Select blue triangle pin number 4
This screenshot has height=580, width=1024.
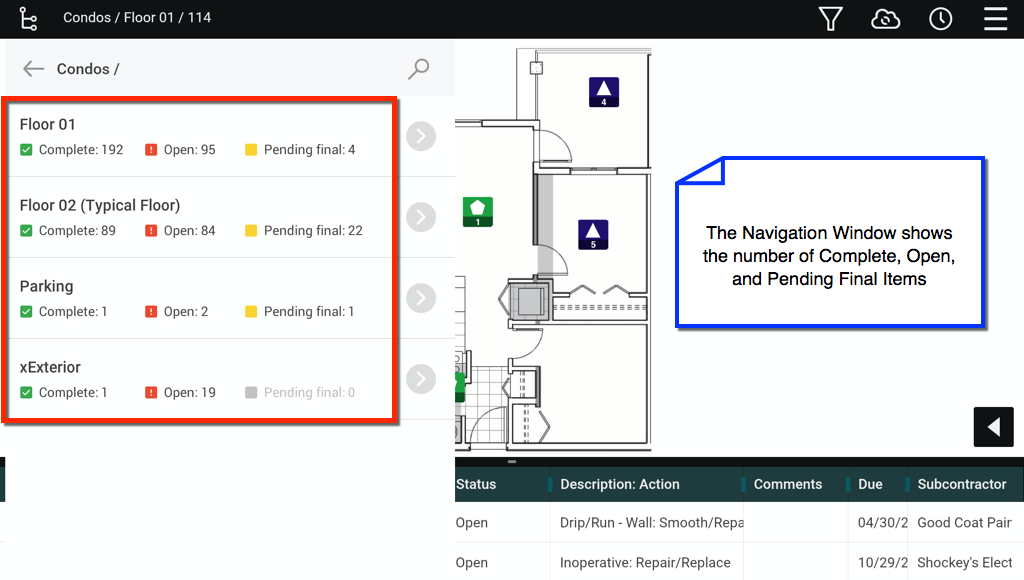click(x=603, y=92)
